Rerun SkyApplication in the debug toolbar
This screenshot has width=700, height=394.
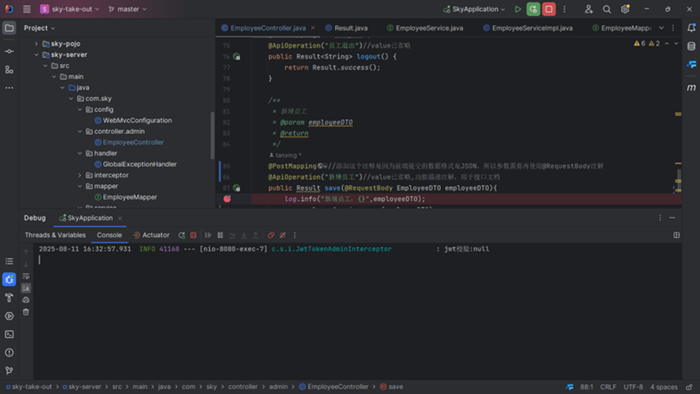181,235
